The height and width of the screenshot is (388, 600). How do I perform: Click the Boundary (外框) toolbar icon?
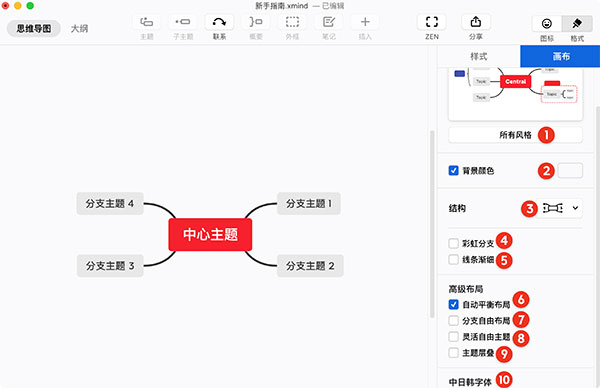click(x=292, y=22)
